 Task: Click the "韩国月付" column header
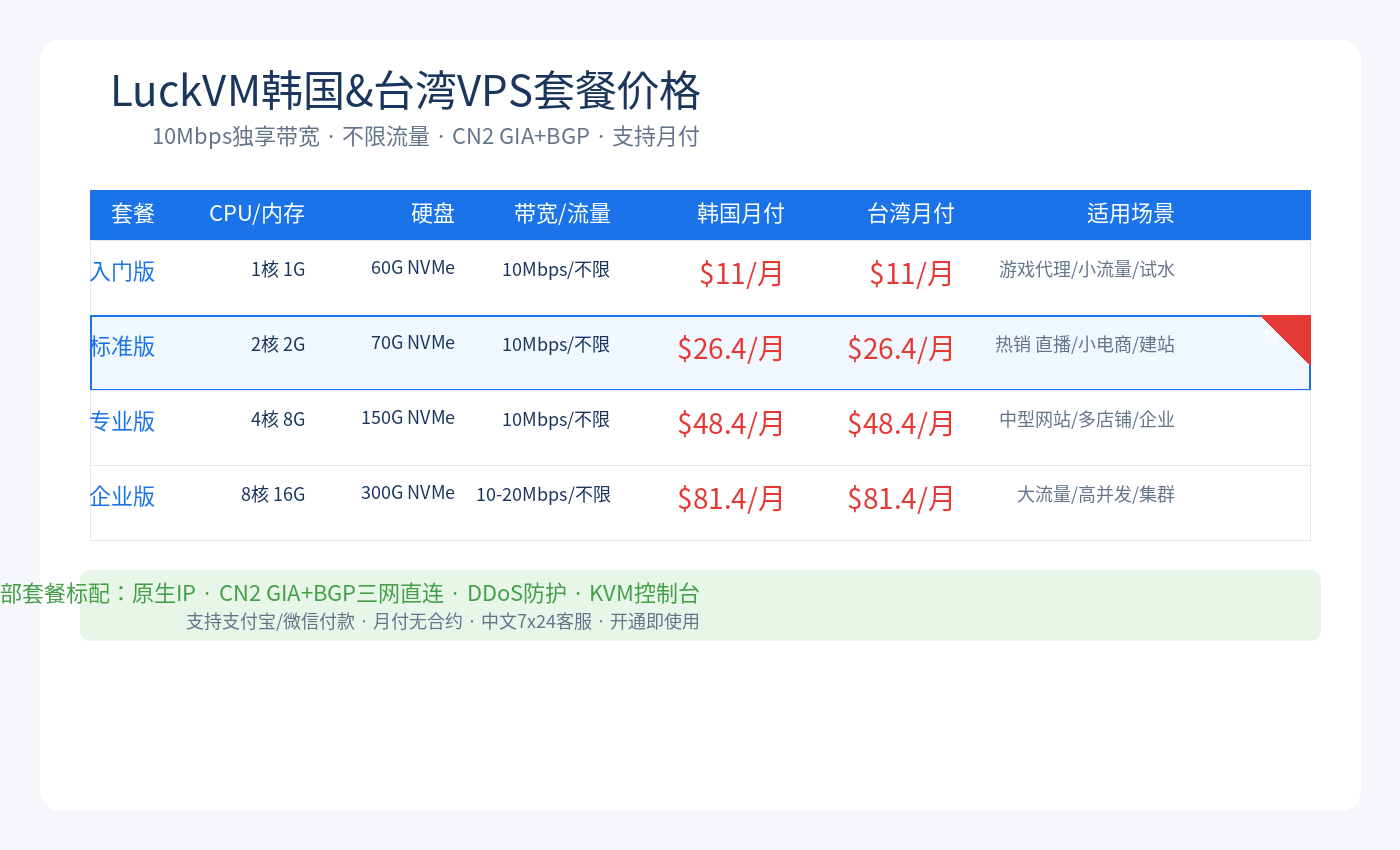(x=741, y=213)
